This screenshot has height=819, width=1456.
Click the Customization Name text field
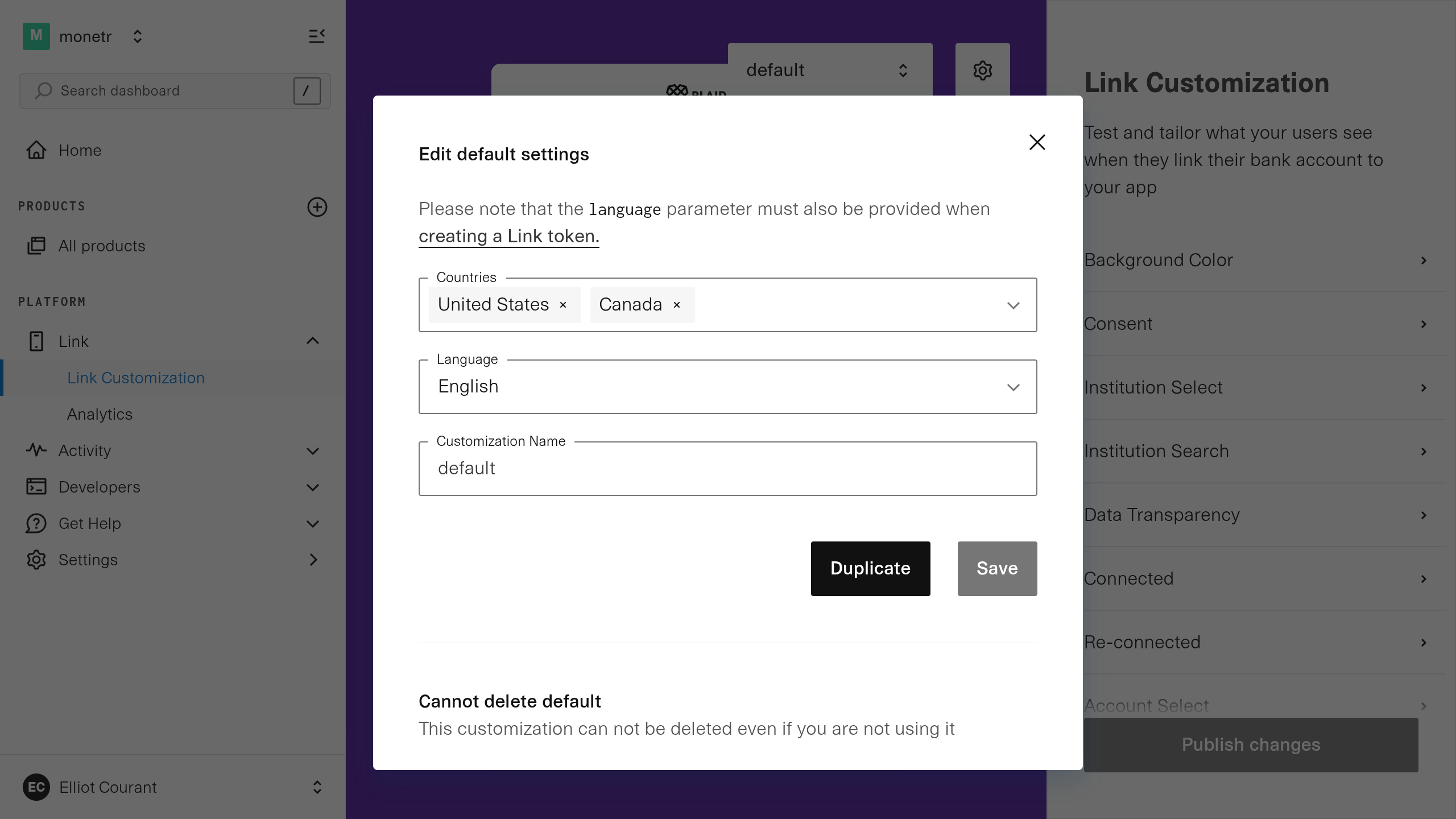click(727, 469)
